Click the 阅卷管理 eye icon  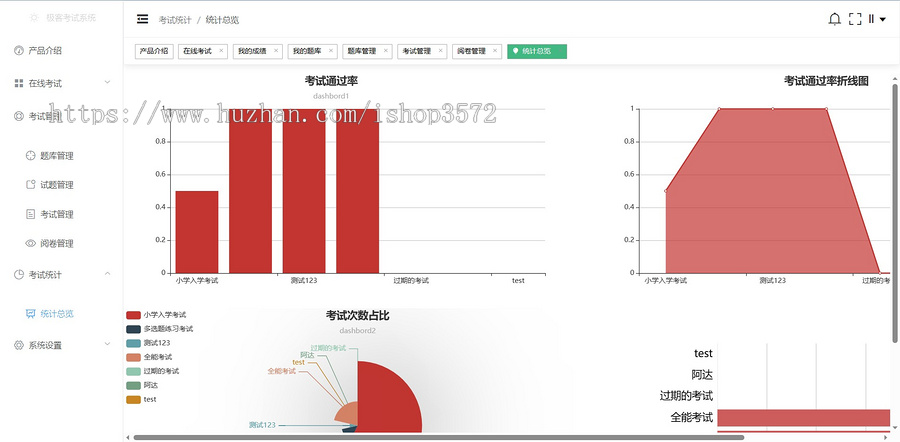point(30,243)
